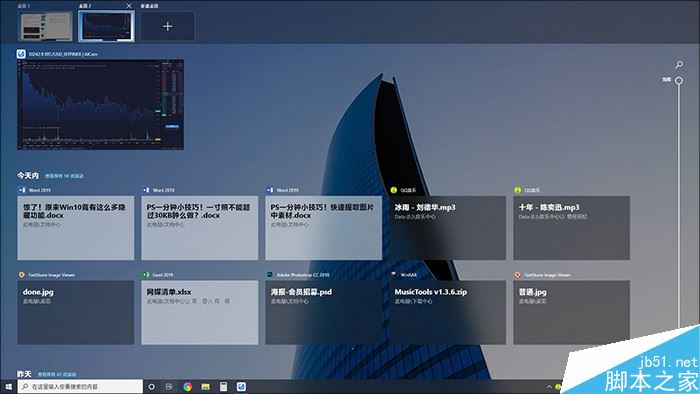Click the timeline scroll slider handle
The image size is (700, 394).
[x=679, y=81]
